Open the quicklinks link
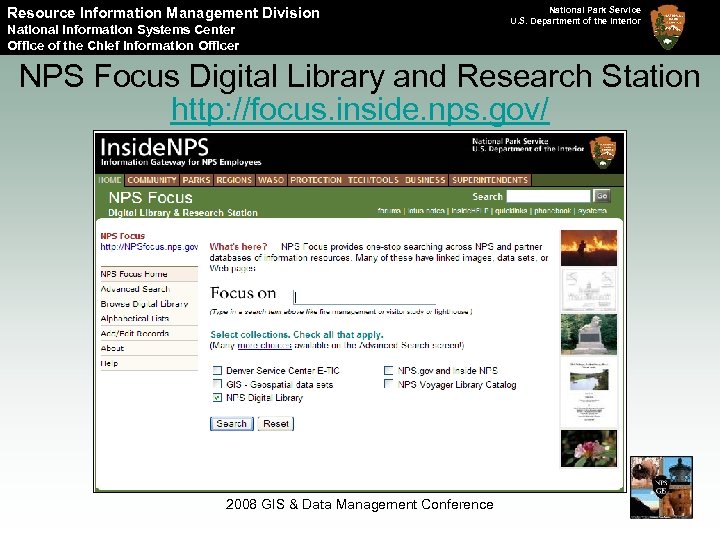The image size is (720, 540). 511,211
